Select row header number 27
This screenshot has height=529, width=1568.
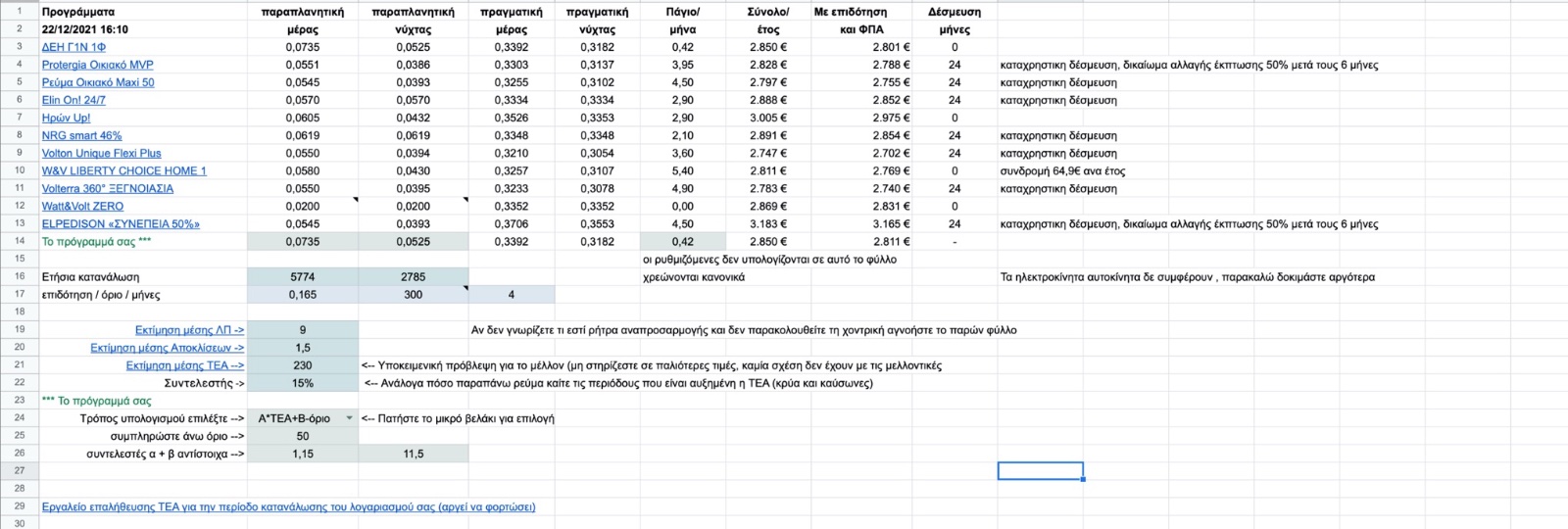tap(20, 470)
